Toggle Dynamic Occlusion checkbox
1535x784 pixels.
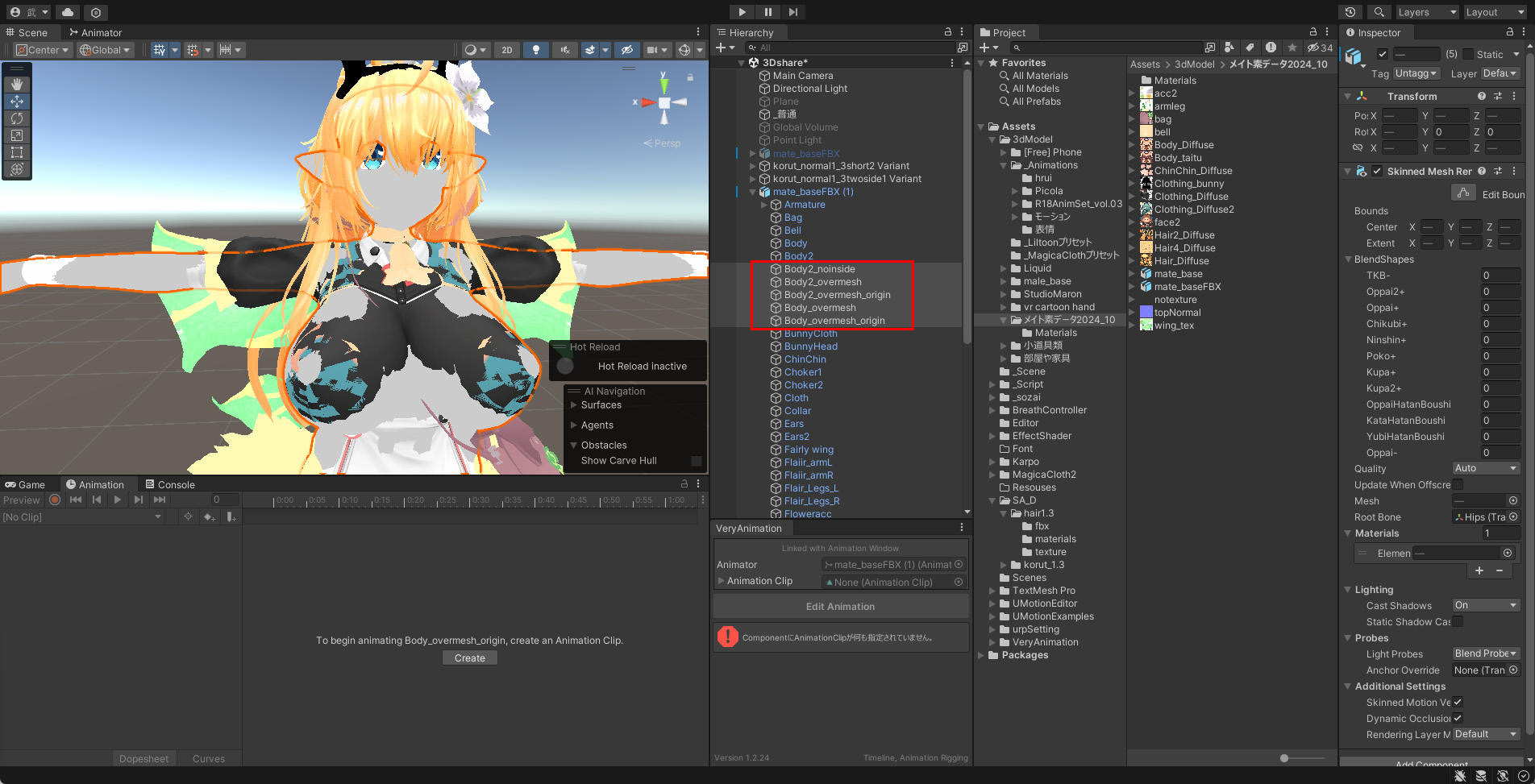1458,718
